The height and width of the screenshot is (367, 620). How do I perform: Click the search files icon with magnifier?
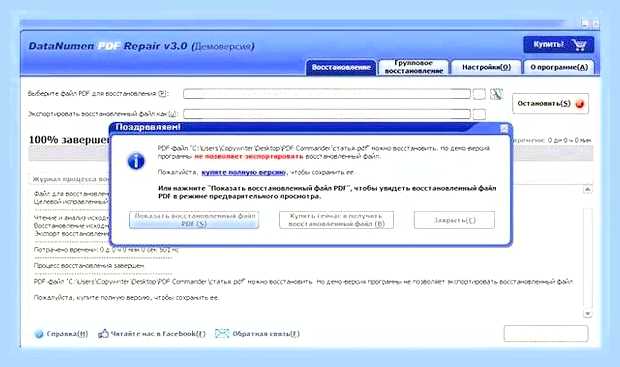point(496,94)
